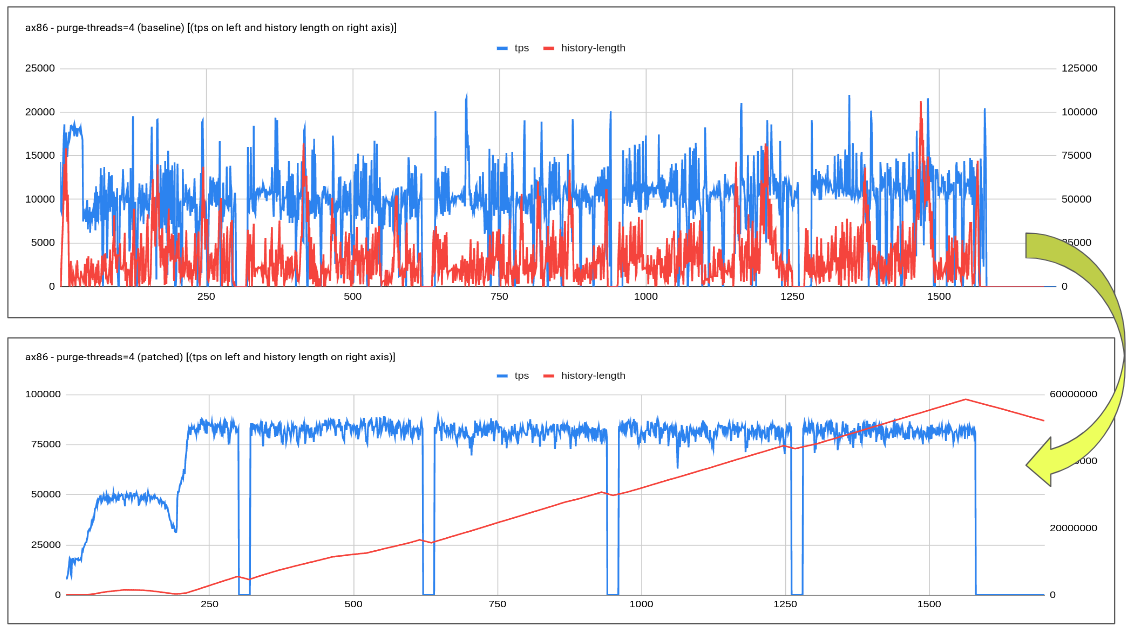Click the "tps" legend text in patched chart

click(x=521, y=376)
